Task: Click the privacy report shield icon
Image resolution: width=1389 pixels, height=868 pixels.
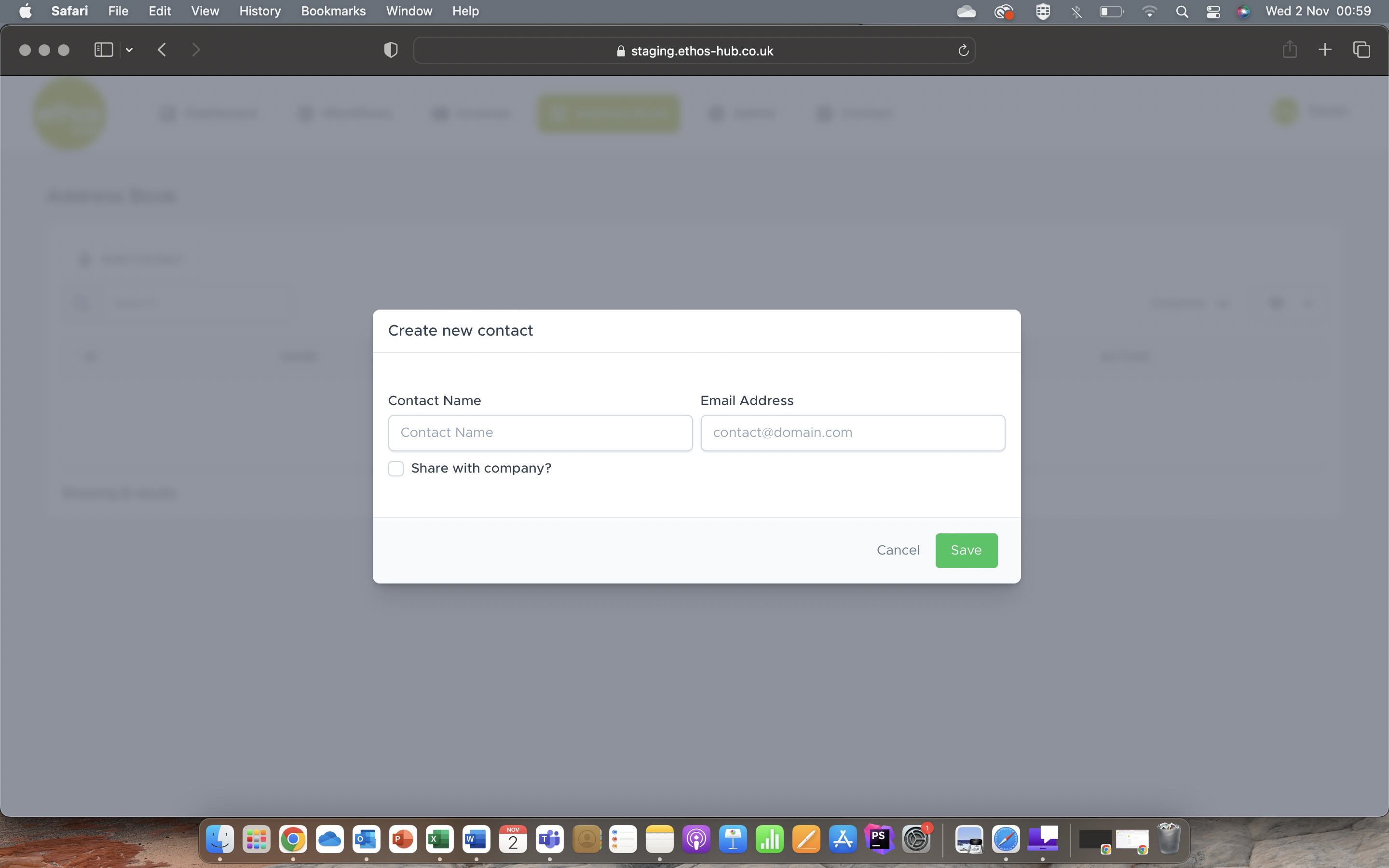Action: (x=391, y=50)
